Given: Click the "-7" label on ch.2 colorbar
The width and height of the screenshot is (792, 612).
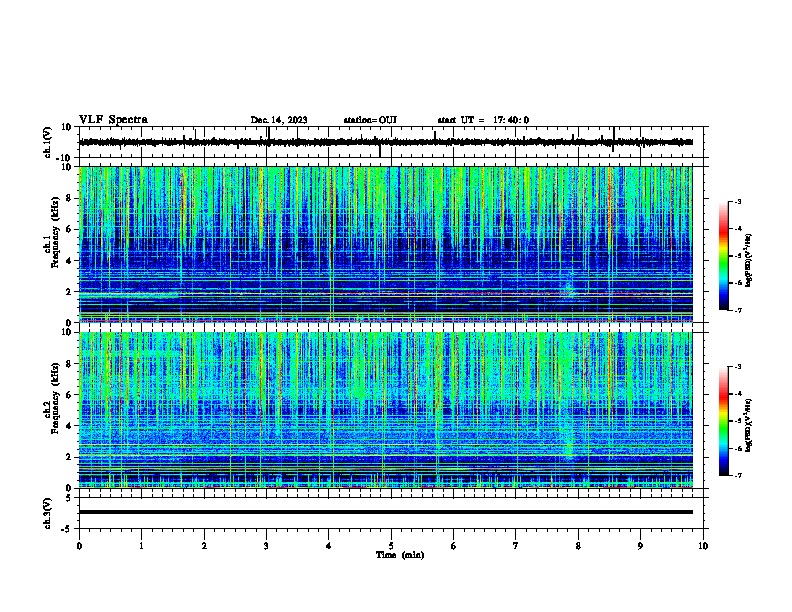Looking at the screenshot, I should 738,476.
